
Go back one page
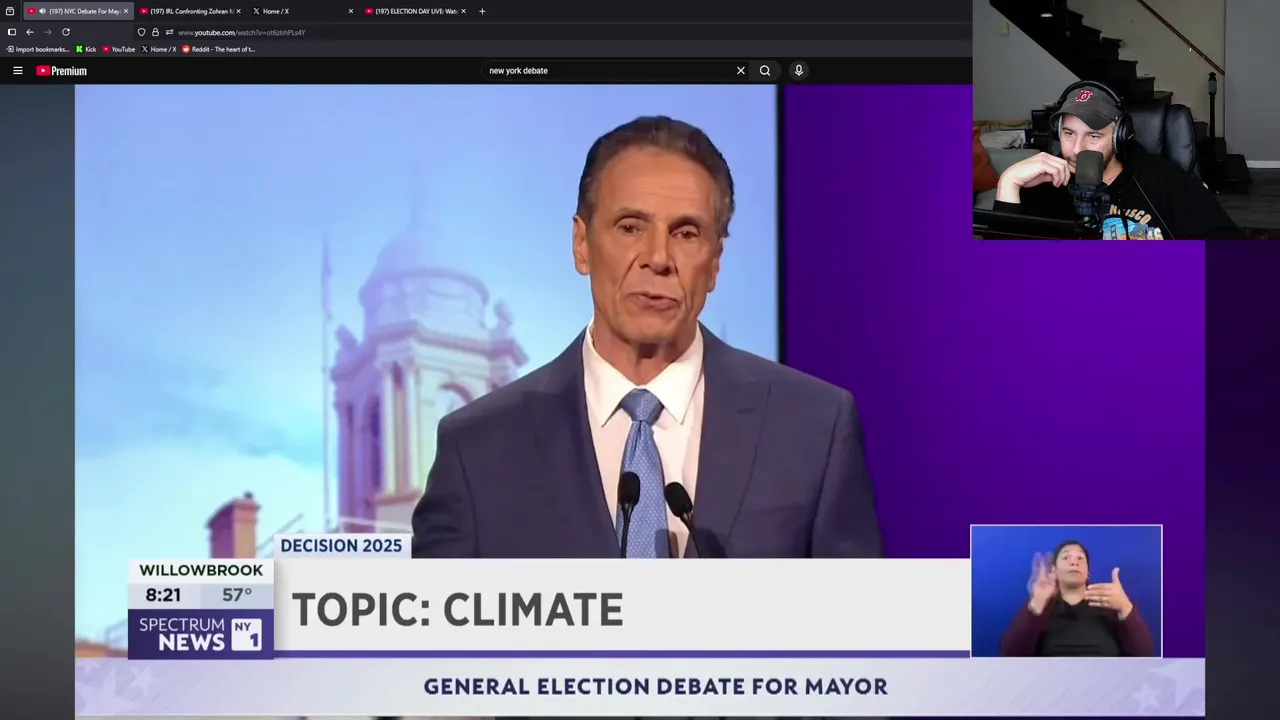click(30, 32)
